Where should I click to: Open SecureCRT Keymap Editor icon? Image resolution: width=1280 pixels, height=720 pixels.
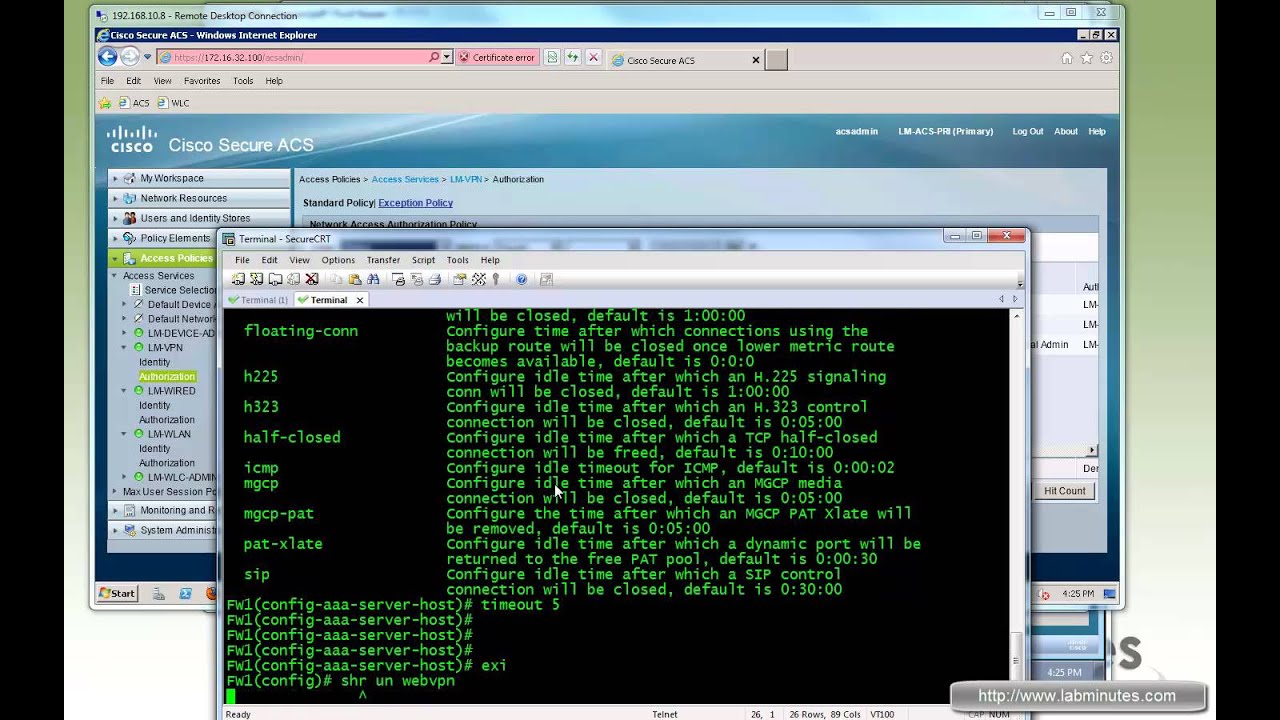point(479,279)
